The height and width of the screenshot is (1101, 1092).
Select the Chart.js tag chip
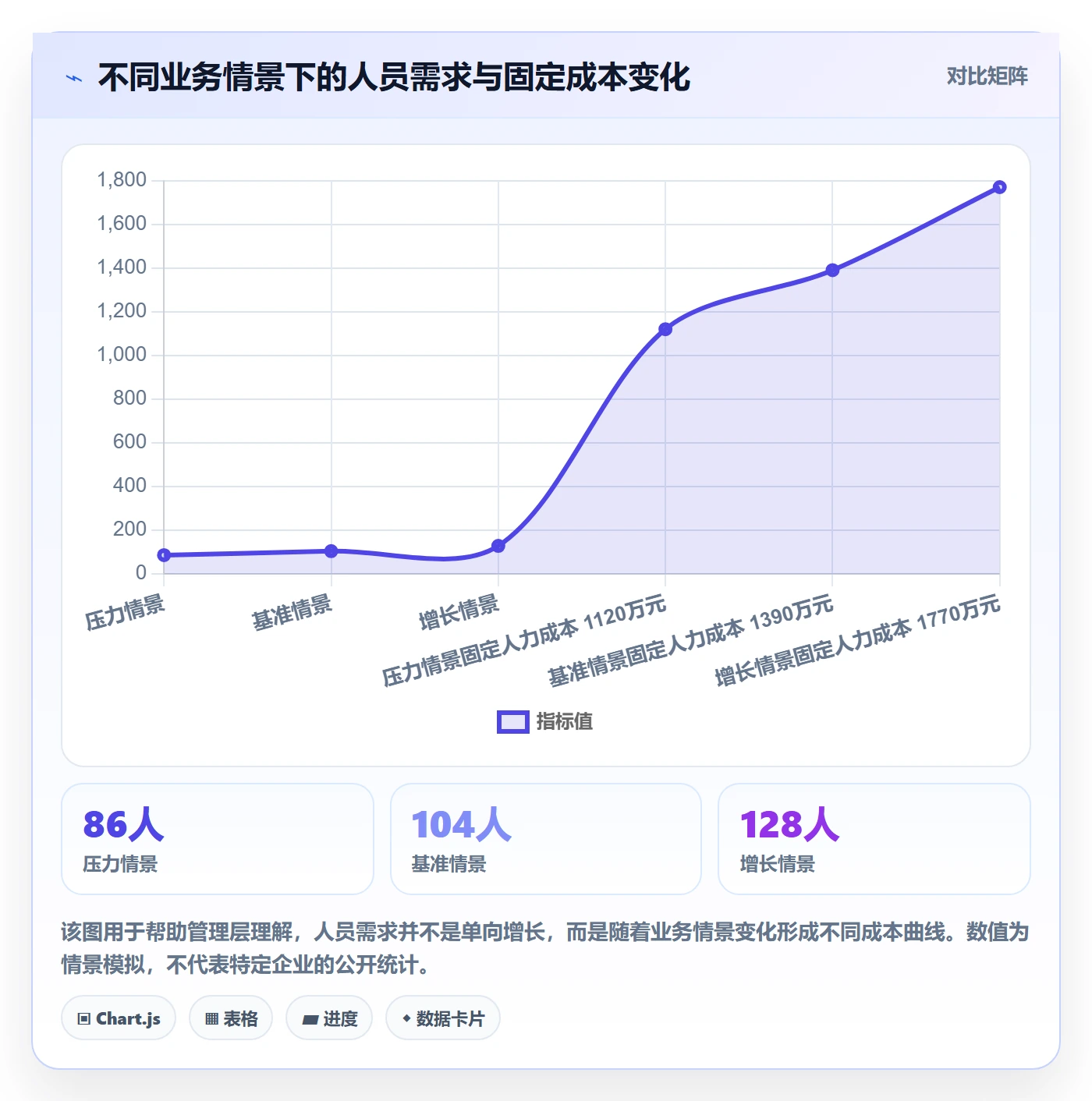click(119, 1018)
